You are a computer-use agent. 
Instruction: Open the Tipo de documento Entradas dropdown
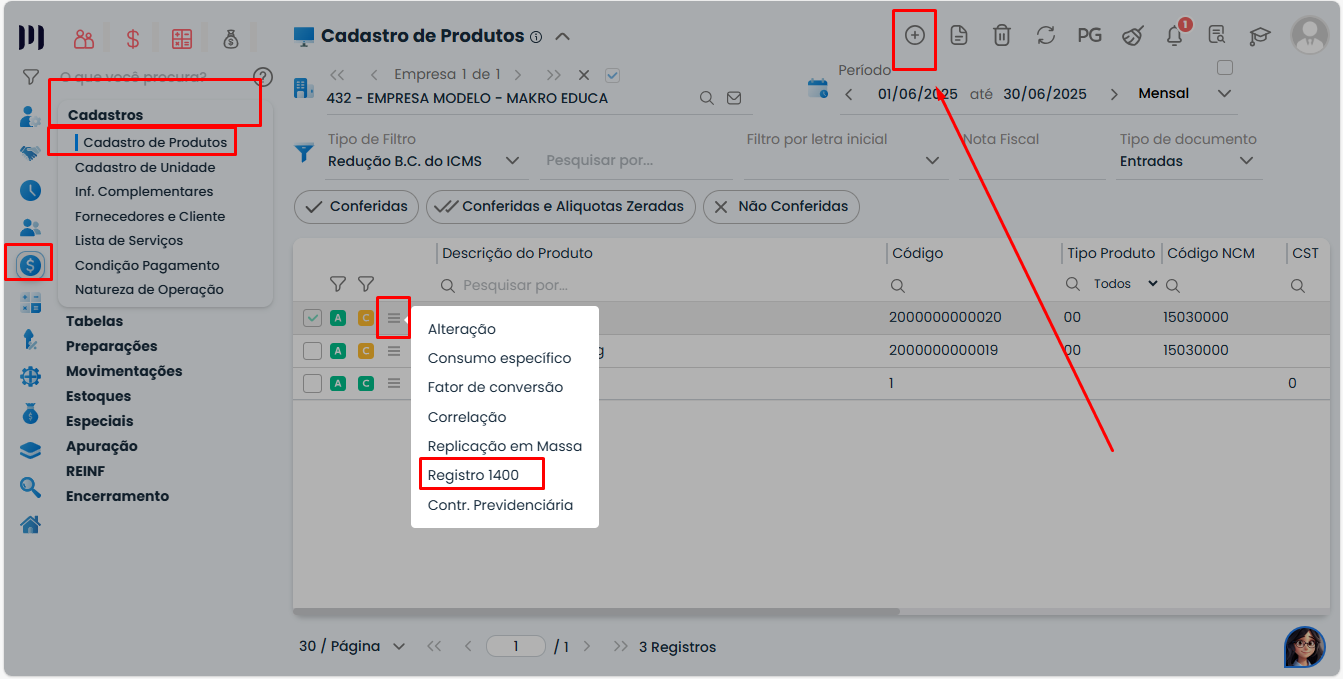[1188, 161]
